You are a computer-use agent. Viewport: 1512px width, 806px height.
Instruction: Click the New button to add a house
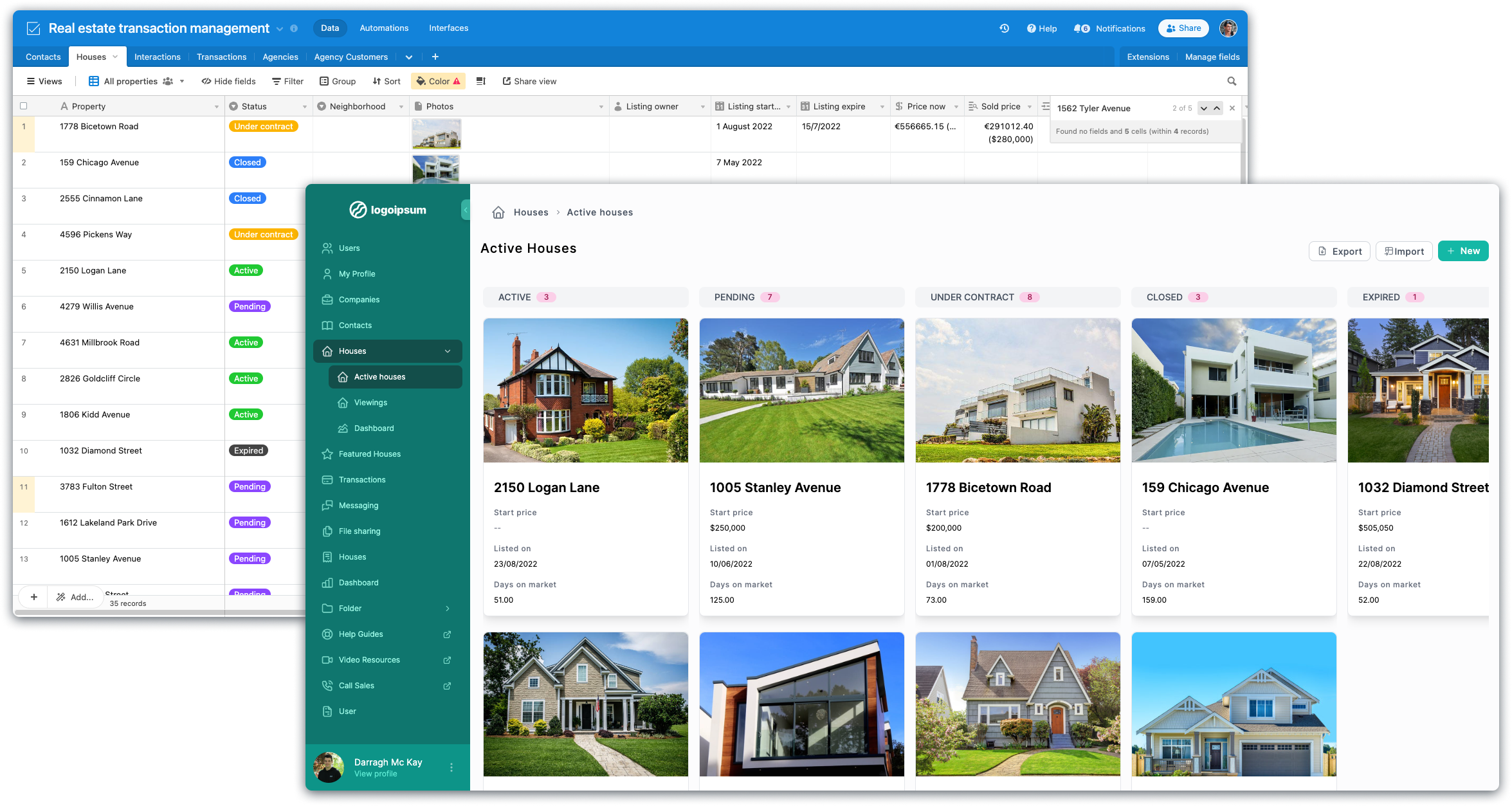coord(1463,251)
